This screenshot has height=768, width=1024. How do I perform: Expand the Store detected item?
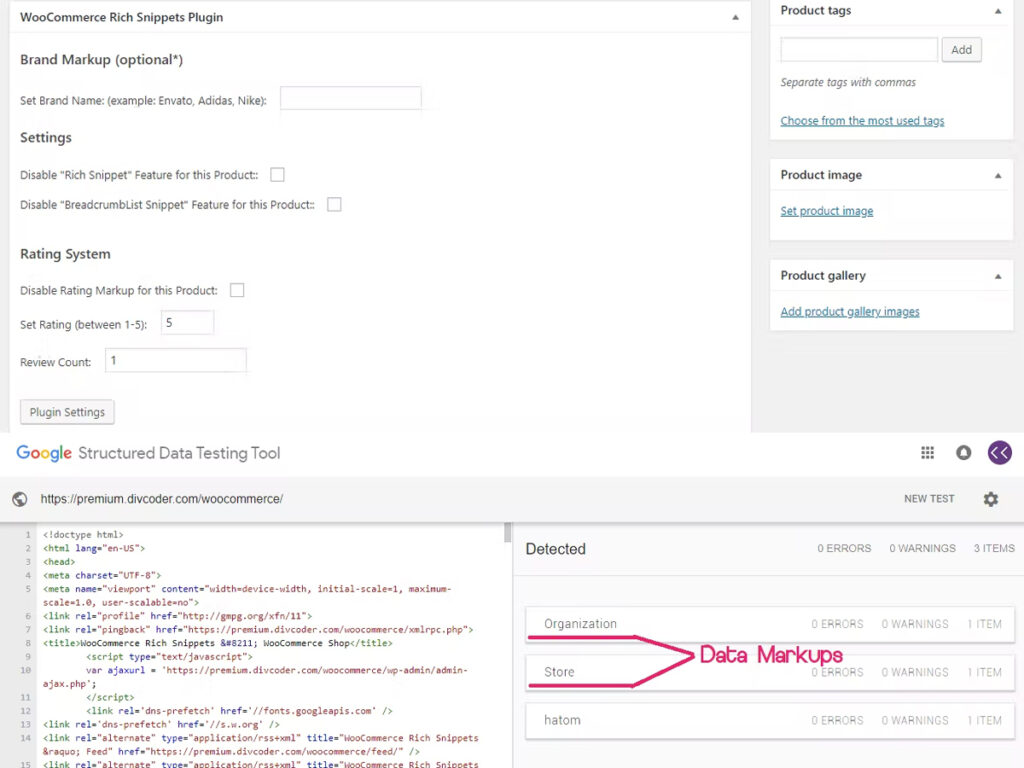(770, 672)
